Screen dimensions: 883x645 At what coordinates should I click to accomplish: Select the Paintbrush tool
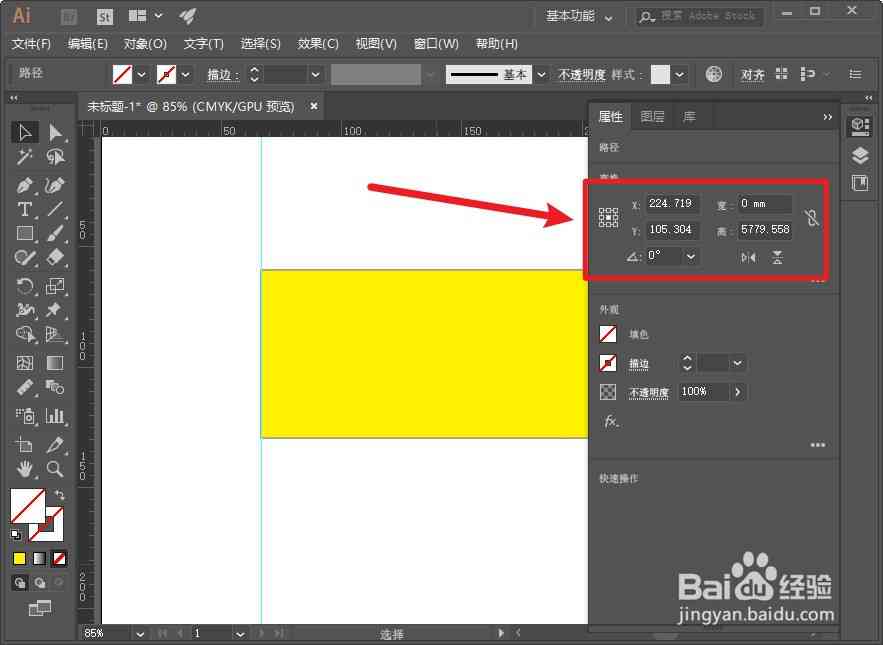pyautogui.click(x=55, y=233)
